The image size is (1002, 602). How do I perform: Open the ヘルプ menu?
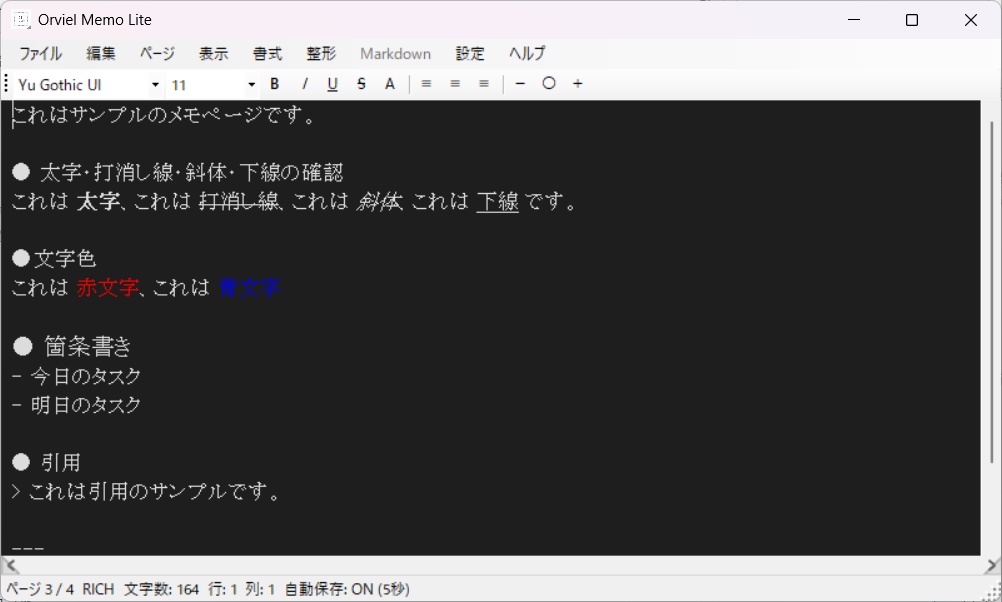click(x=527, y=54)
